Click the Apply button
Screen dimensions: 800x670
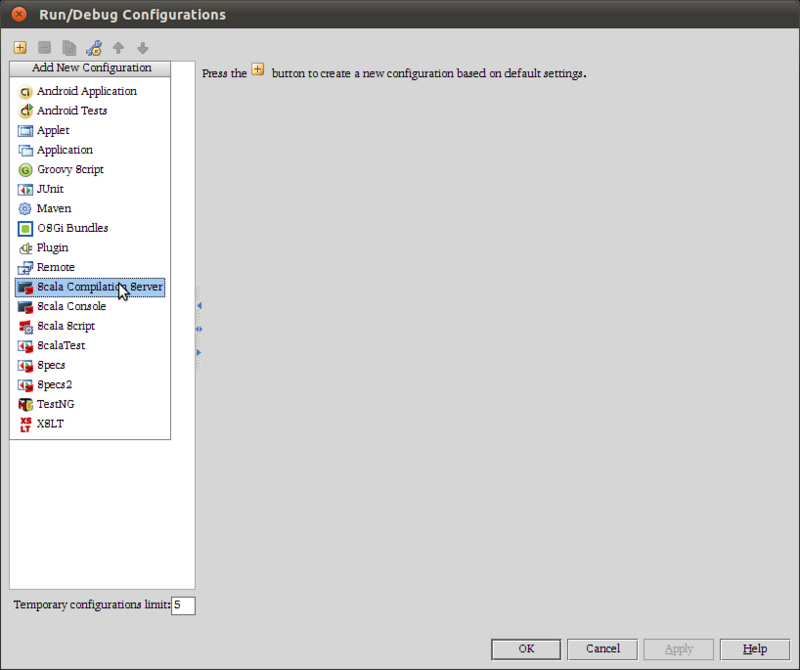pyautogui.click(x=679, y=649)
